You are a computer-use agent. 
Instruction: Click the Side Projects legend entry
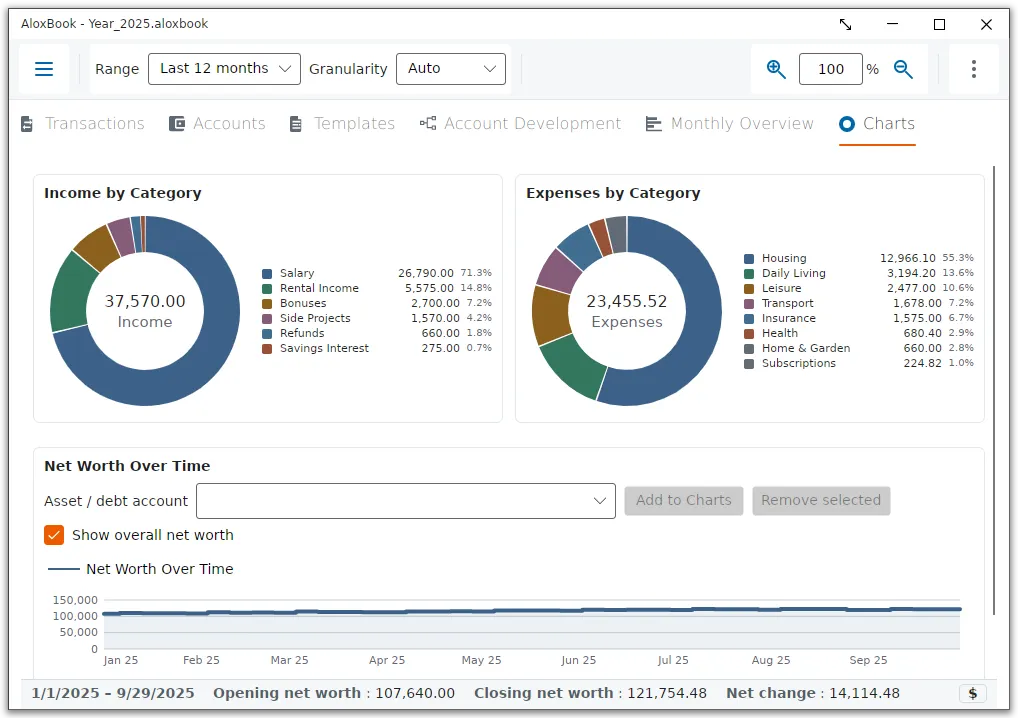pos(377,318)
